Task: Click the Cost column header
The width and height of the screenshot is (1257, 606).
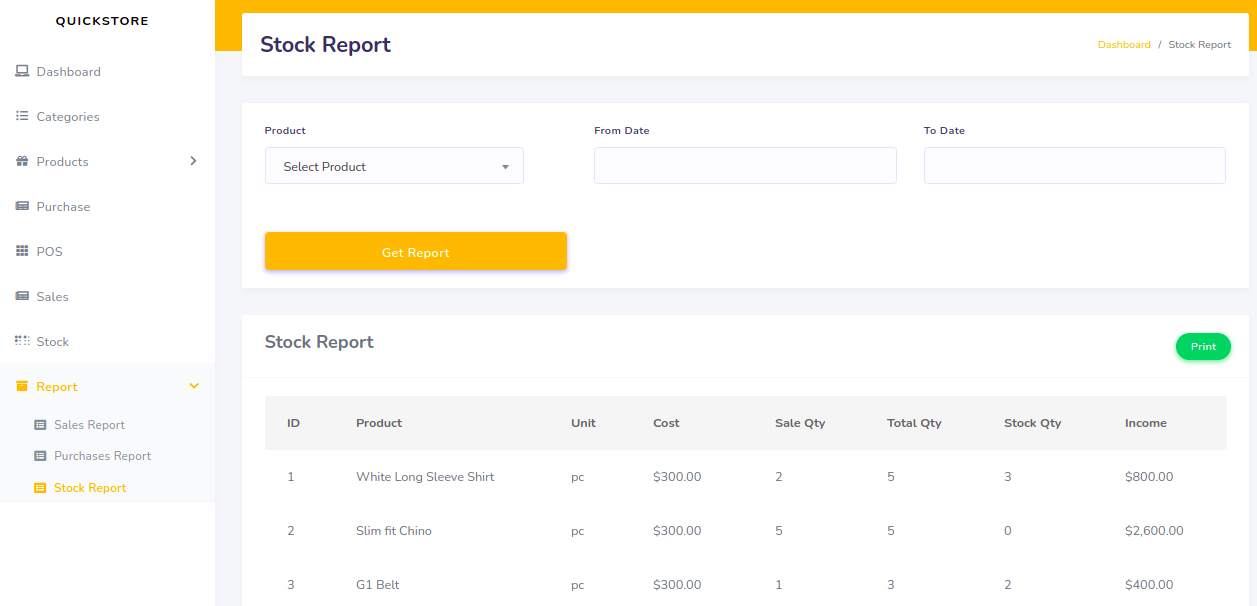Action: click(x=666, y=423)
